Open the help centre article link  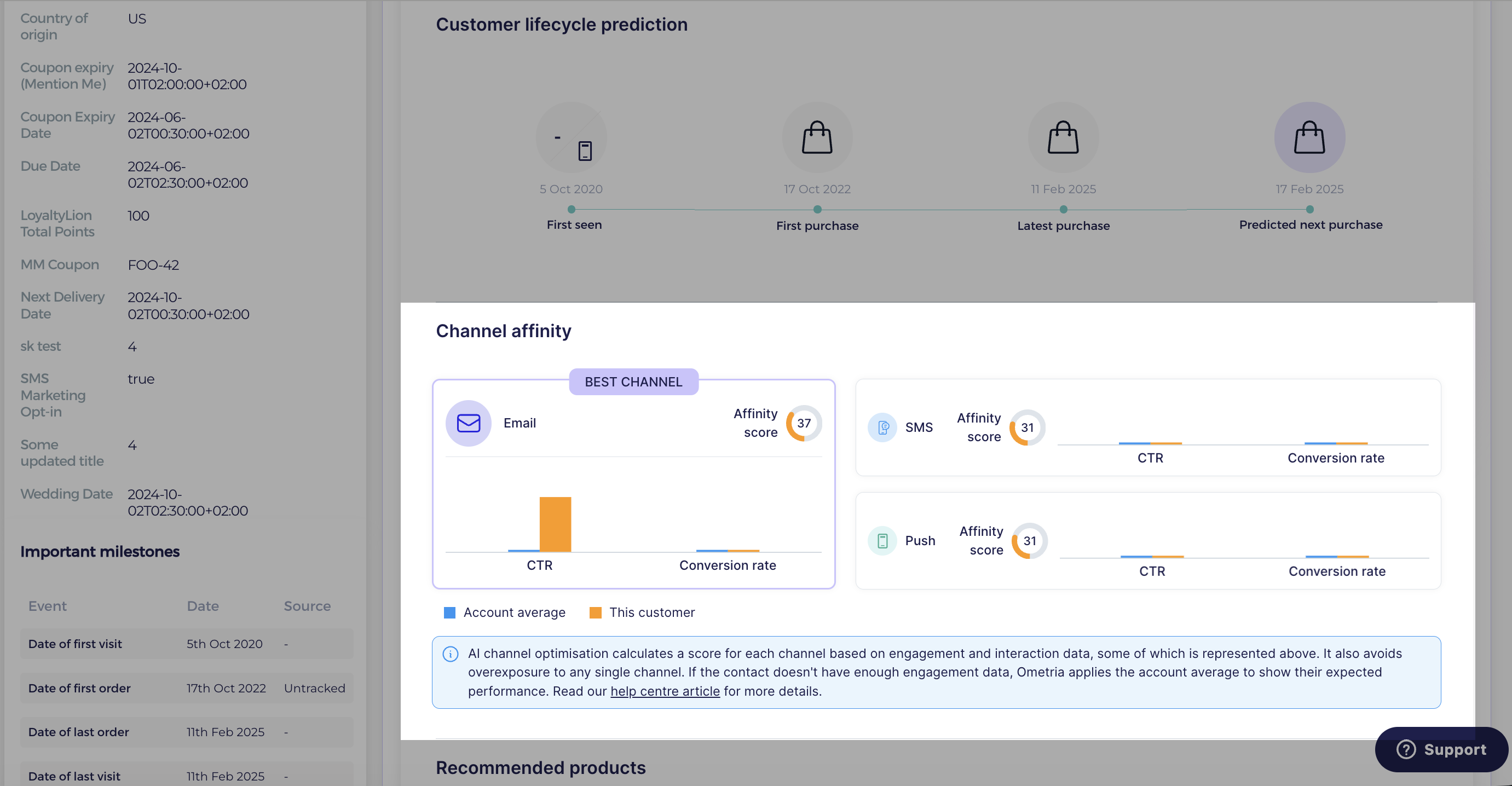[665, 691]
